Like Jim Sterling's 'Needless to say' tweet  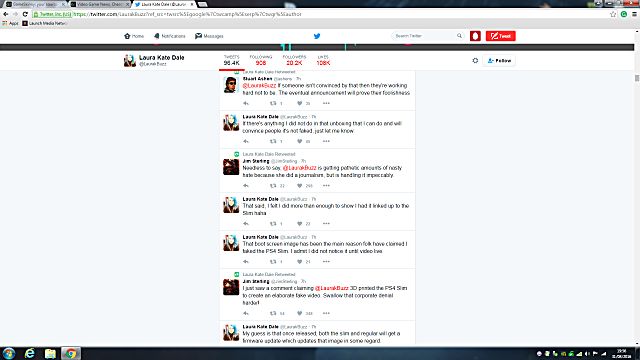(x=300, y=186)
